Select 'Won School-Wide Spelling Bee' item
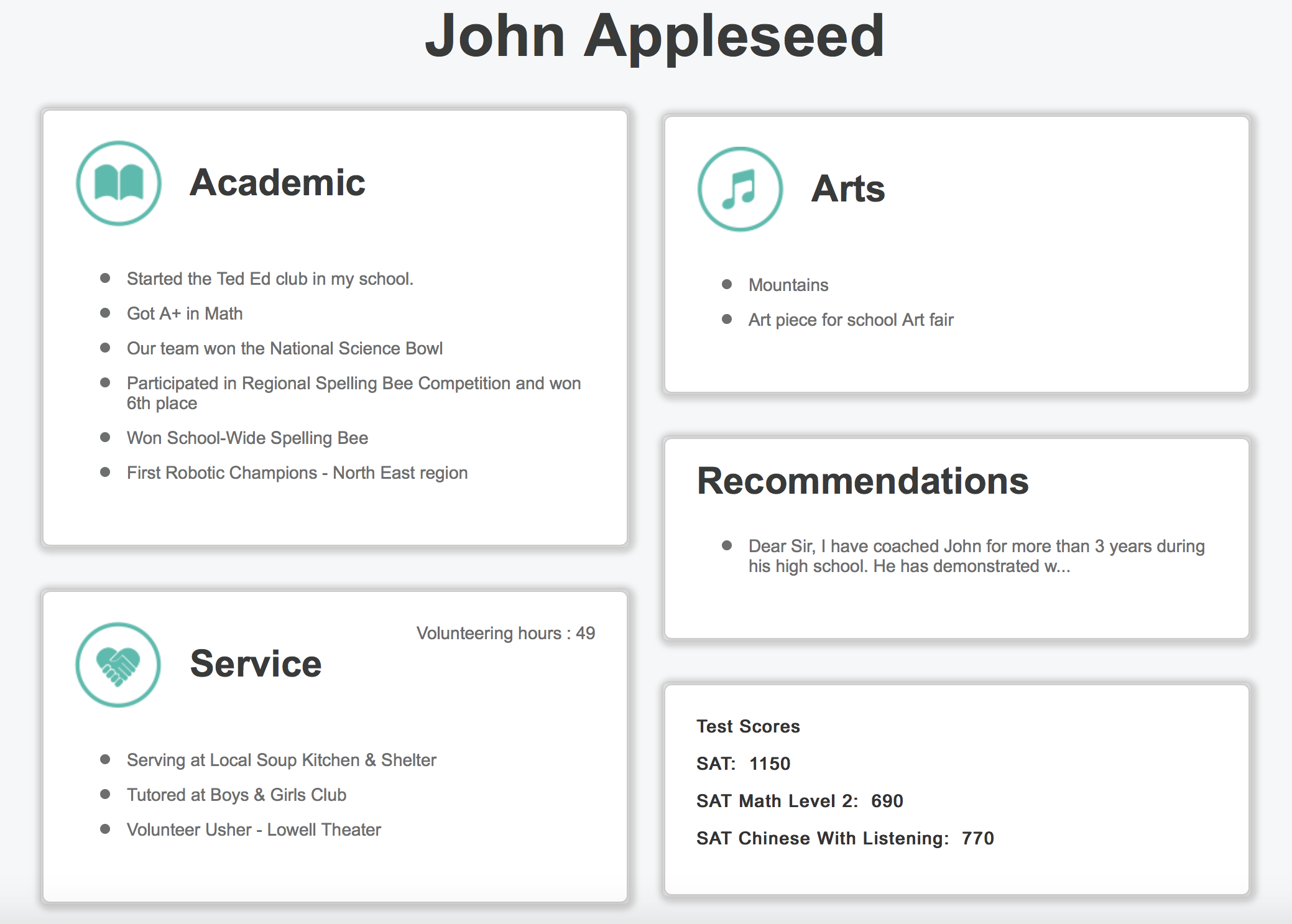The image size is (1292, 924). click(x=247, y=438)
